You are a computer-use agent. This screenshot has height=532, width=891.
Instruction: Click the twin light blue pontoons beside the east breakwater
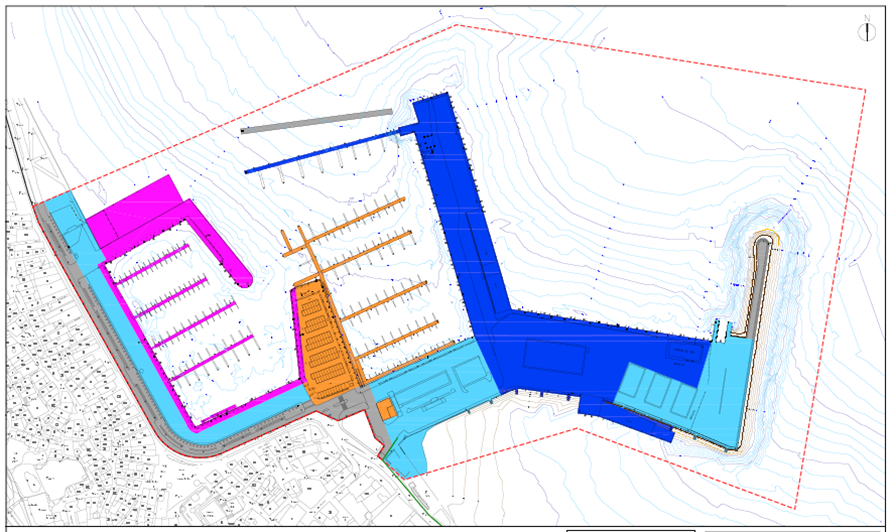coord(722,330)
